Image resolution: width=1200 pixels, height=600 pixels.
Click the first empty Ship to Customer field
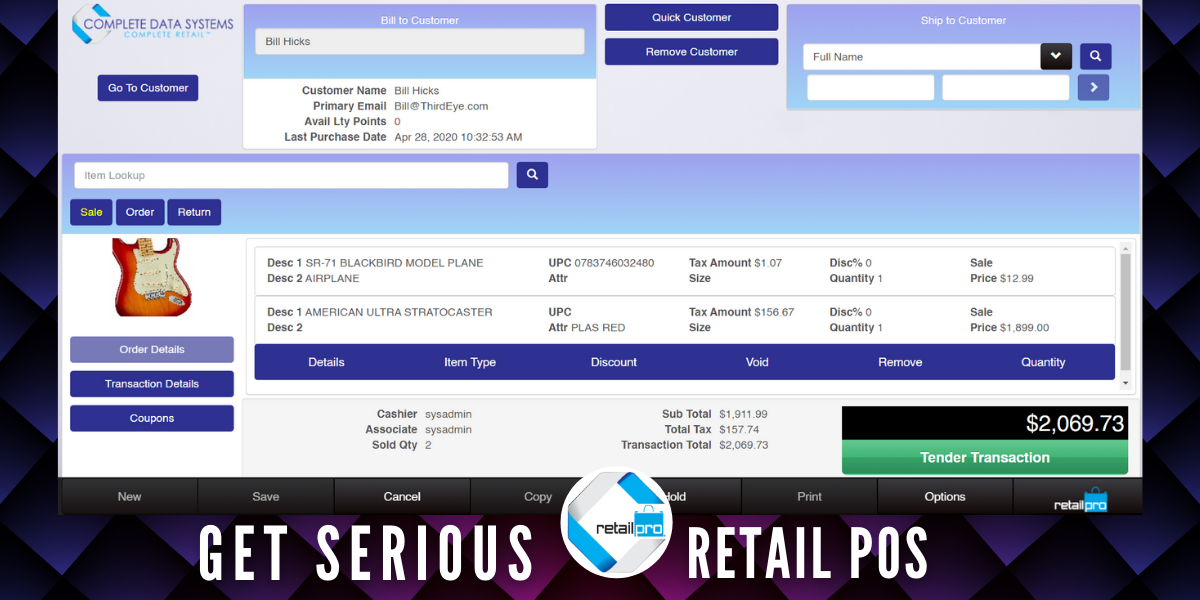[x=871, y=88]
